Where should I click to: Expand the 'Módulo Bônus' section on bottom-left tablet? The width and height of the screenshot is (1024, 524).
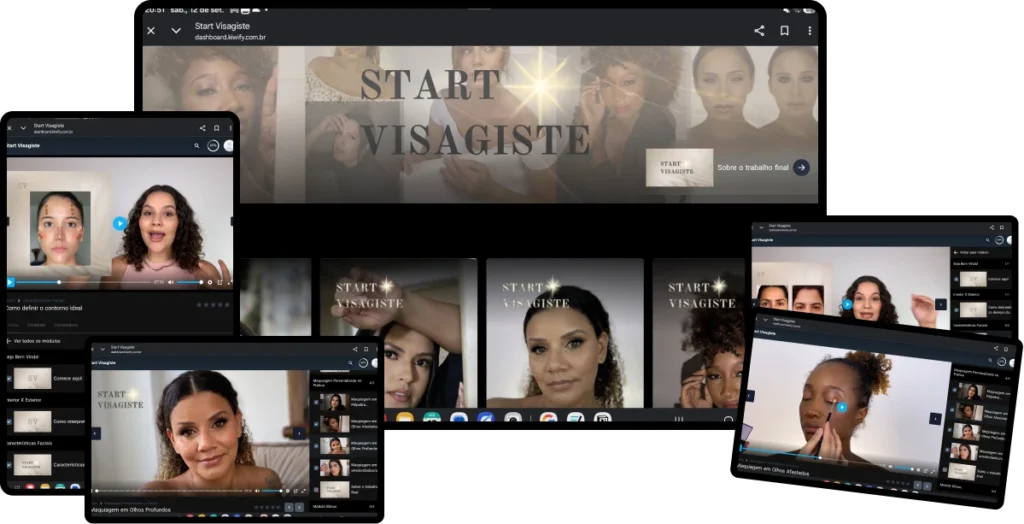tap(344, 506)
